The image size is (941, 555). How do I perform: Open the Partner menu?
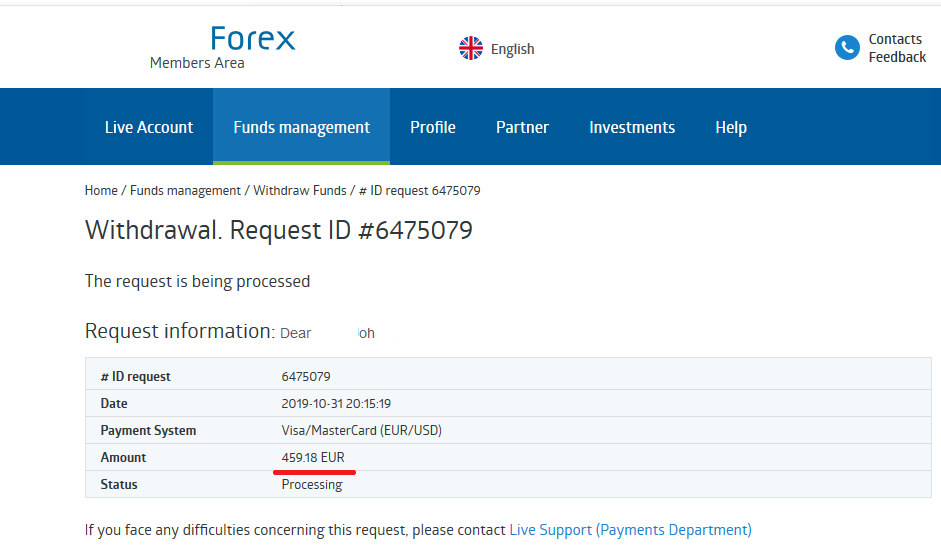pyautogui.click(x=522, y=127)
